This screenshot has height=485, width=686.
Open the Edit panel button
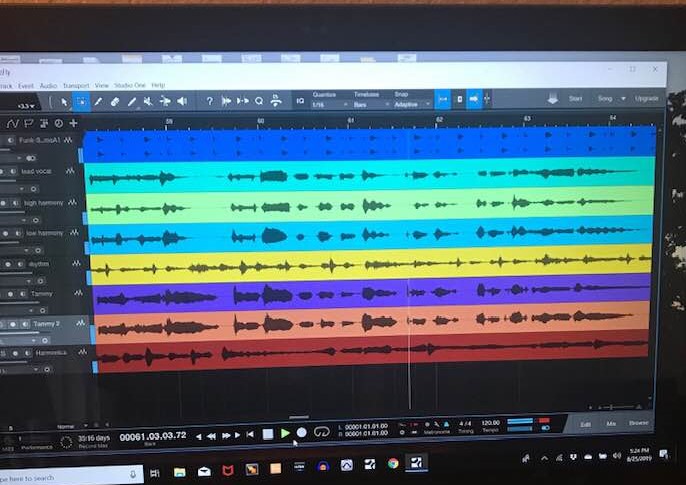[585, 425]
